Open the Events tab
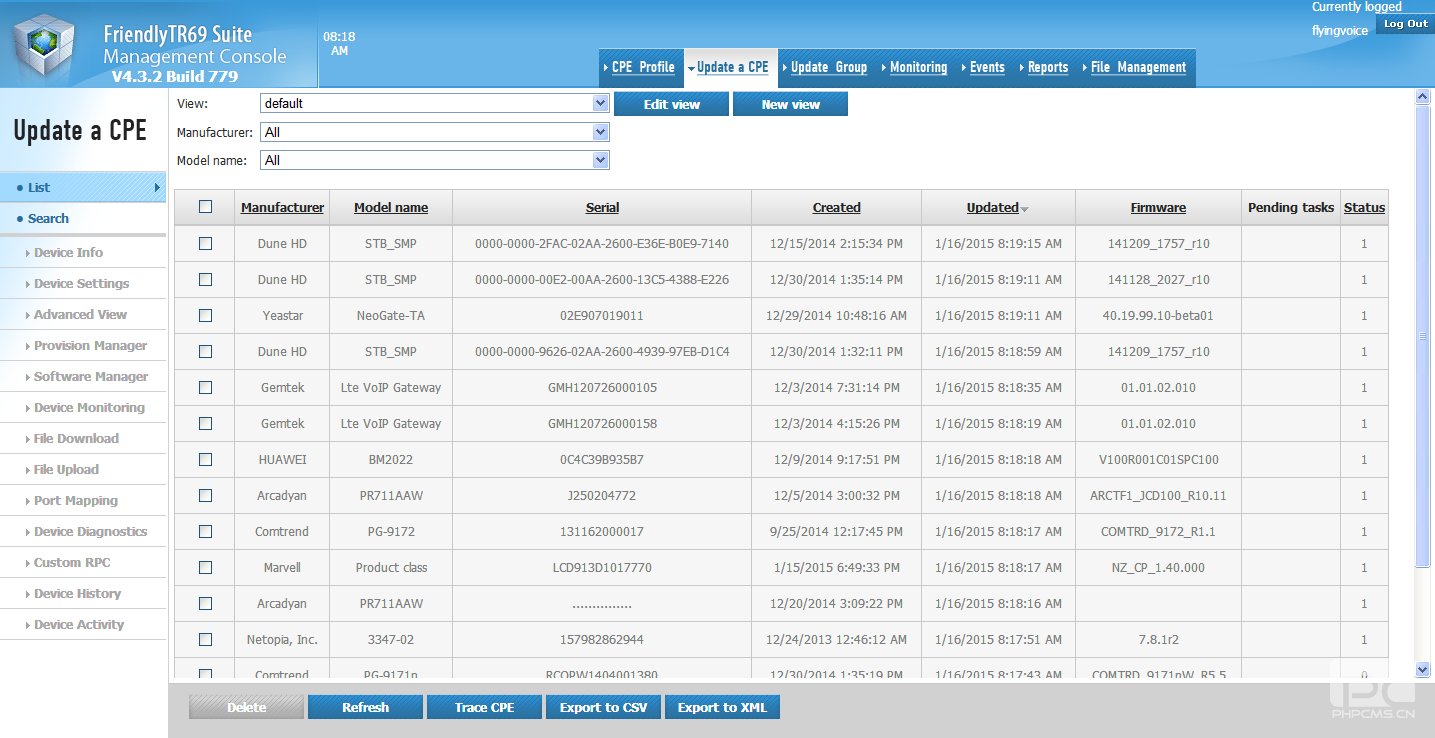The image size is (1435, 738). click(x=987, y=67)
